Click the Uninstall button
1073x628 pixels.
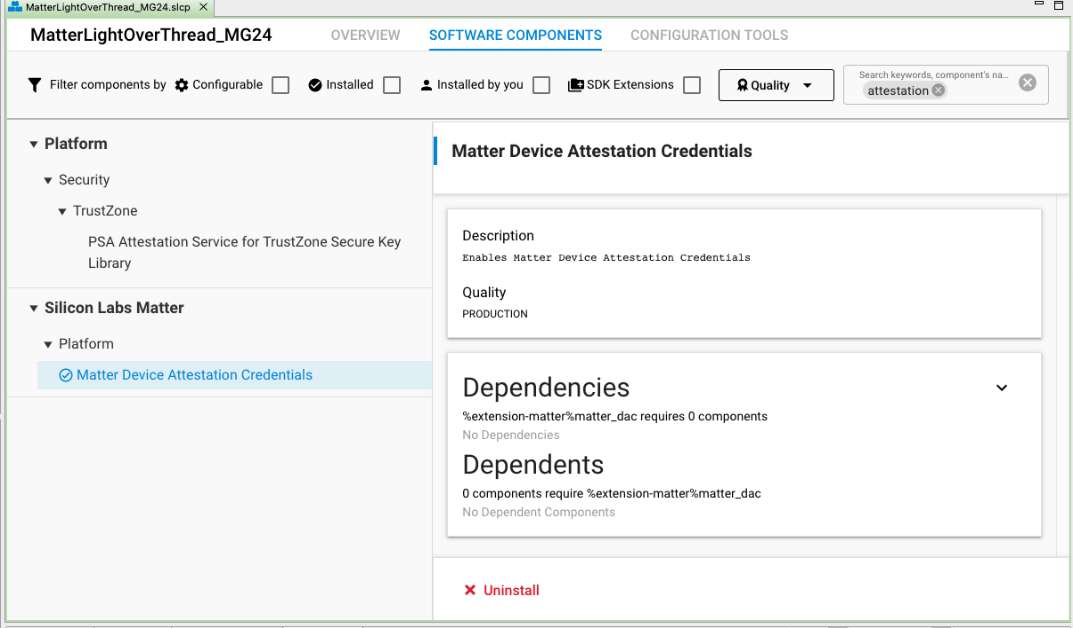pos(501,590)
